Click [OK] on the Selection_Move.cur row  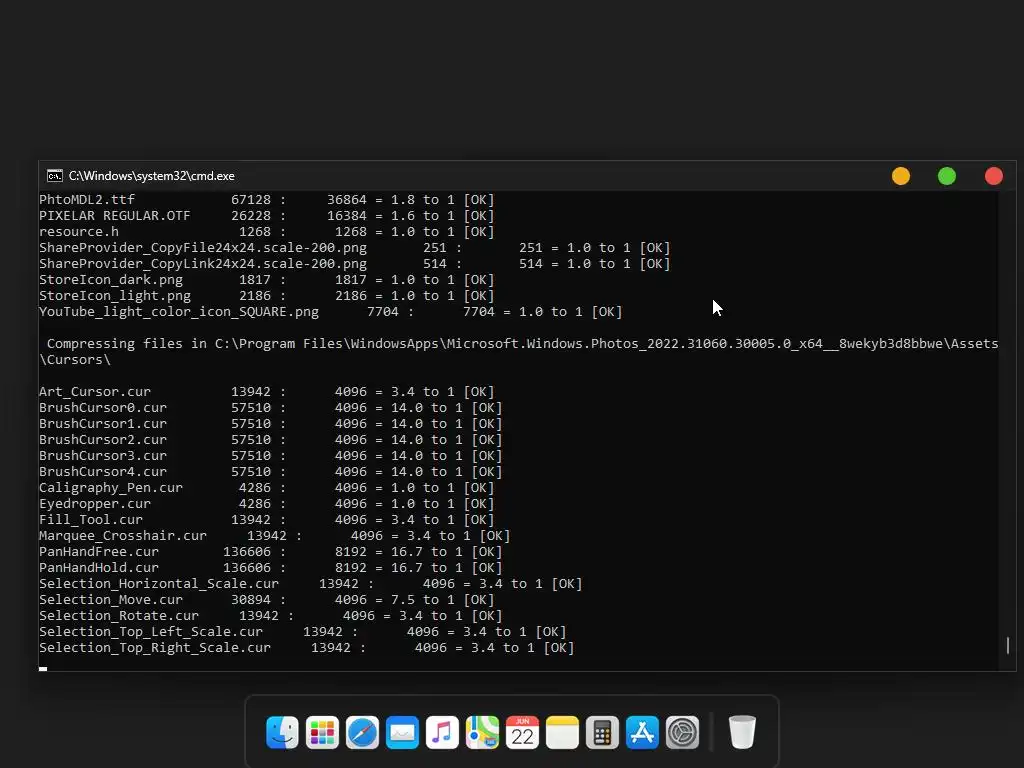pos(479,600)
